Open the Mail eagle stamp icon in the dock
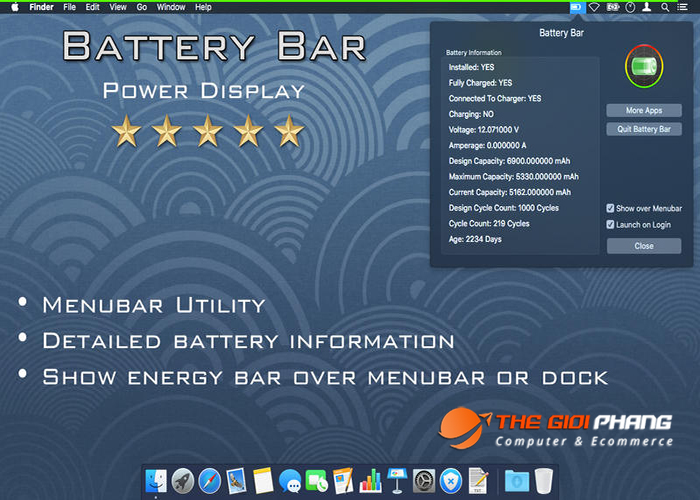 [236, 480]
